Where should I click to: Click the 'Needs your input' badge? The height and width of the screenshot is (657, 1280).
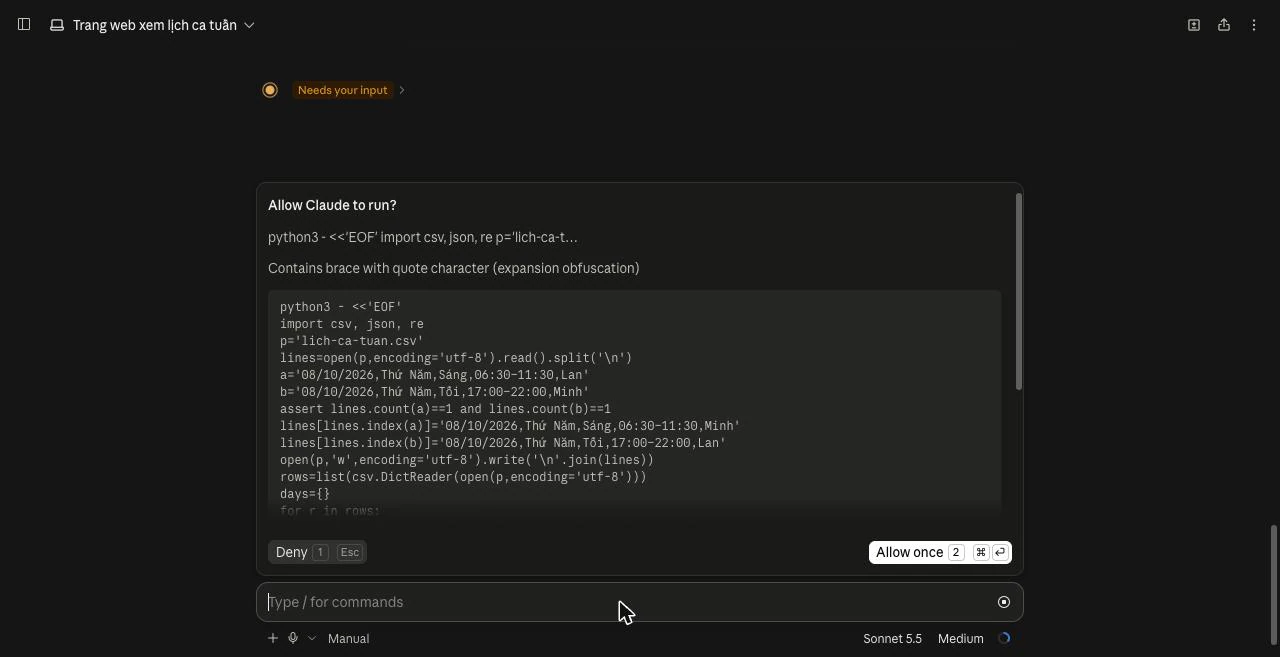click(x=342, y=90)
